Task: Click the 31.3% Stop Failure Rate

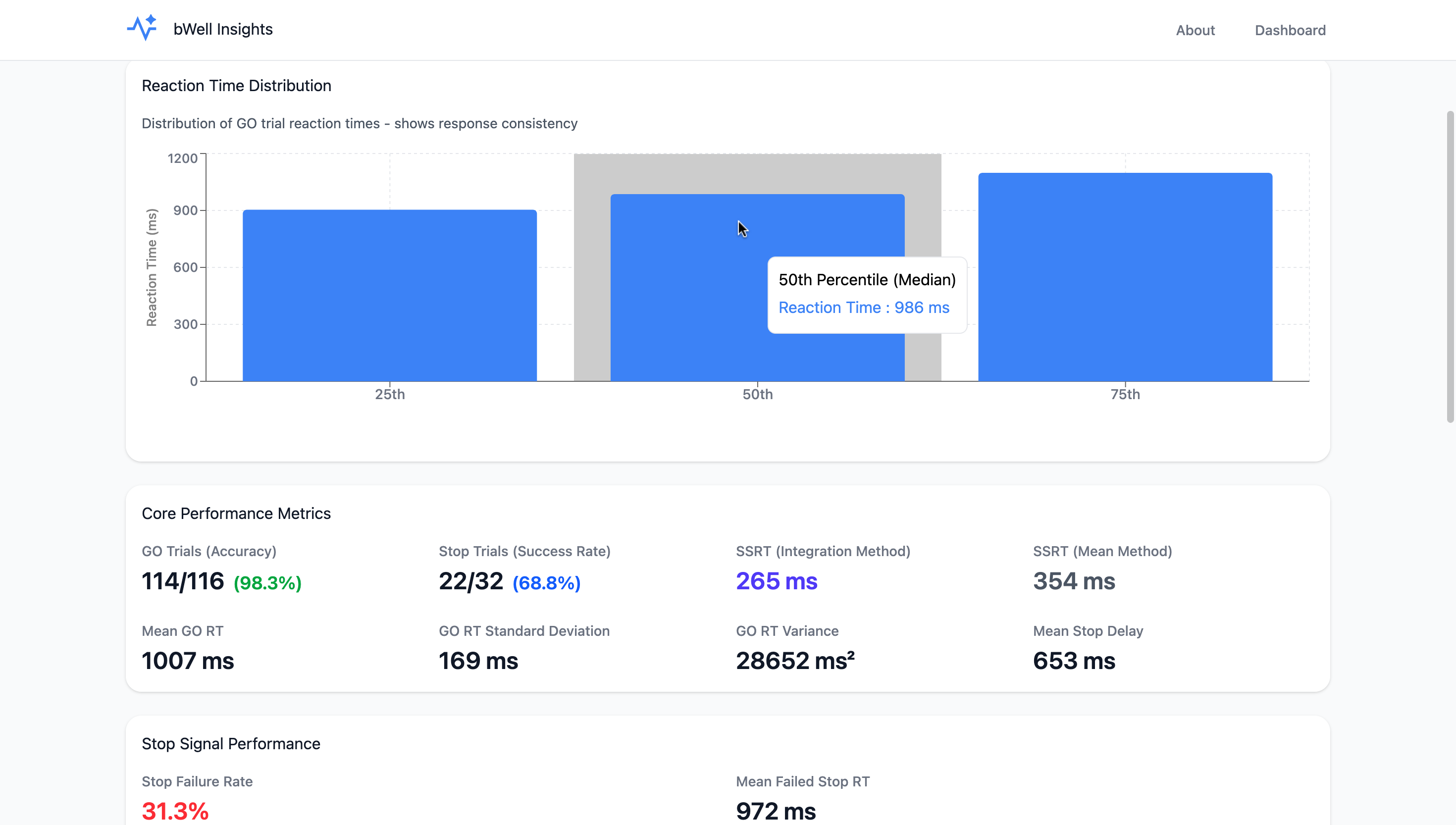Action: pos(175,811)
